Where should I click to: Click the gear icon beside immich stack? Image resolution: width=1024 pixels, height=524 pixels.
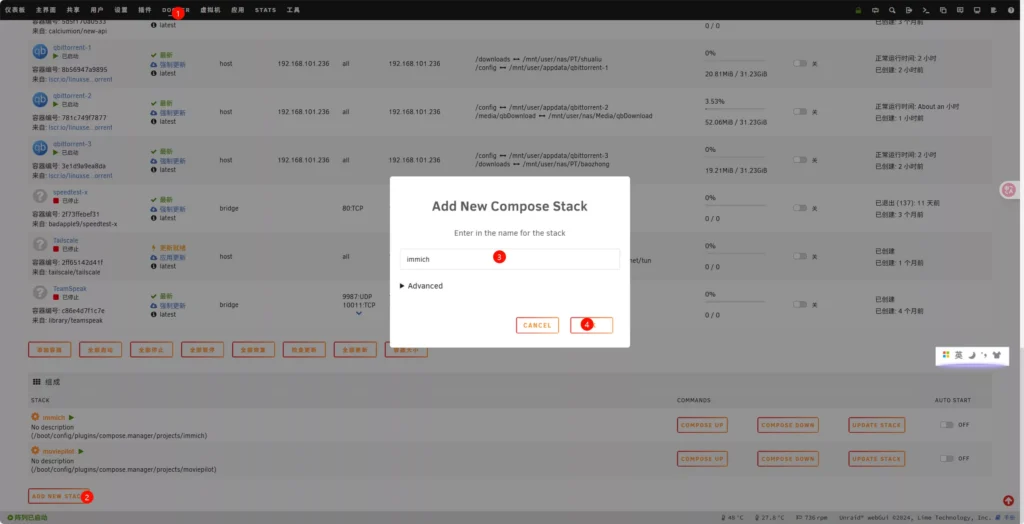pos(35,417)
